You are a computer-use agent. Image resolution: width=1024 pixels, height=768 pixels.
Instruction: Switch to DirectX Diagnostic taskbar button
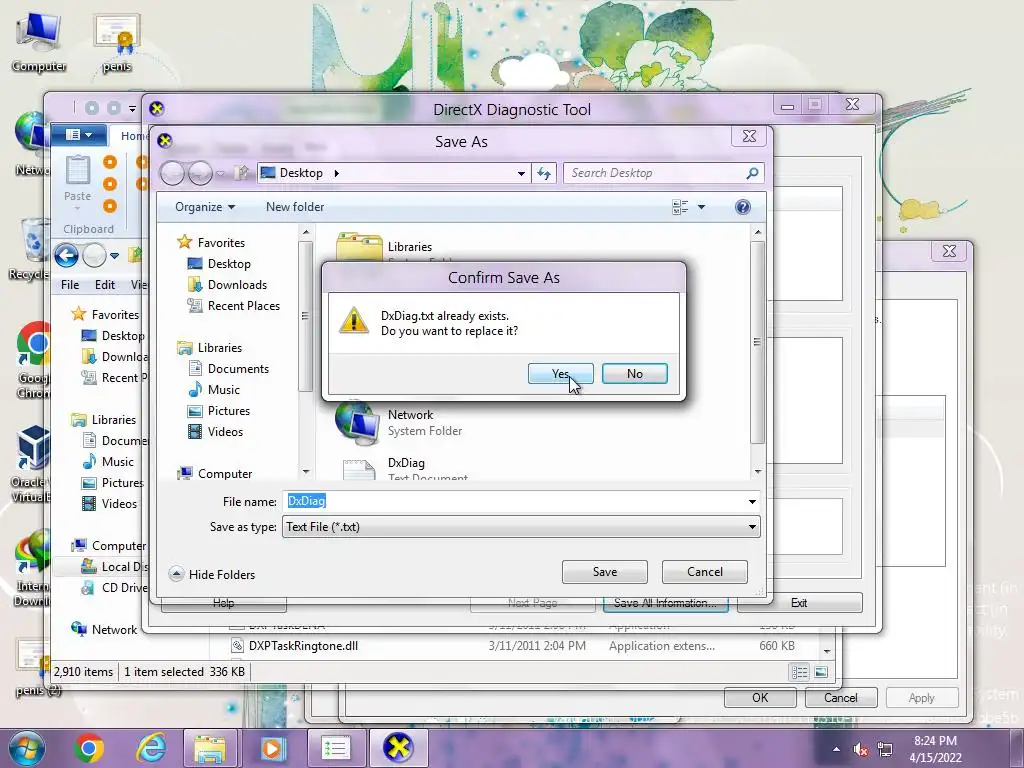tap(399, 748)
